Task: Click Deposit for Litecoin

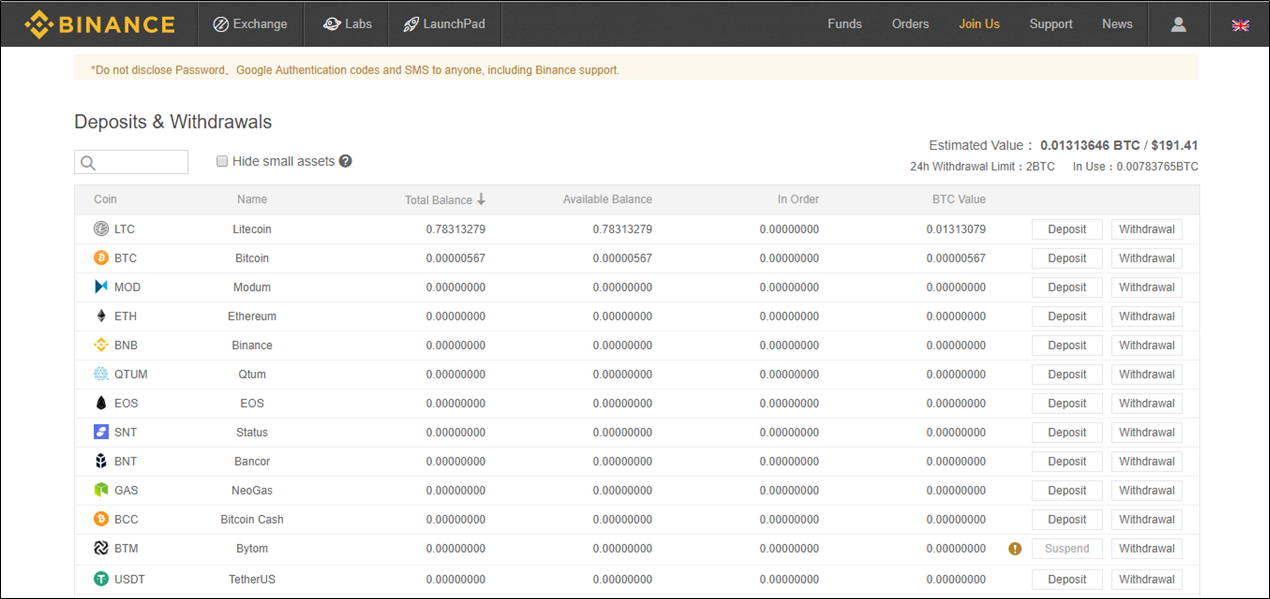Action: click(x=1067, y=229)
